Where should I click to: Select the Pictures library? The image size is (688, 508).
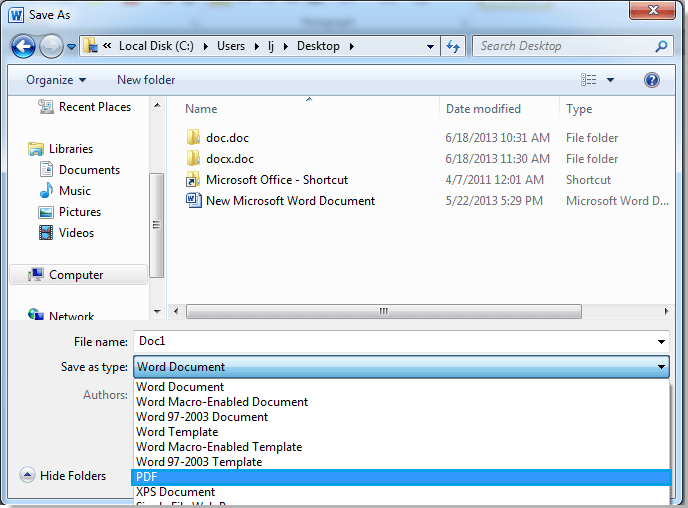pyautogui.click(x=70, y=212)
